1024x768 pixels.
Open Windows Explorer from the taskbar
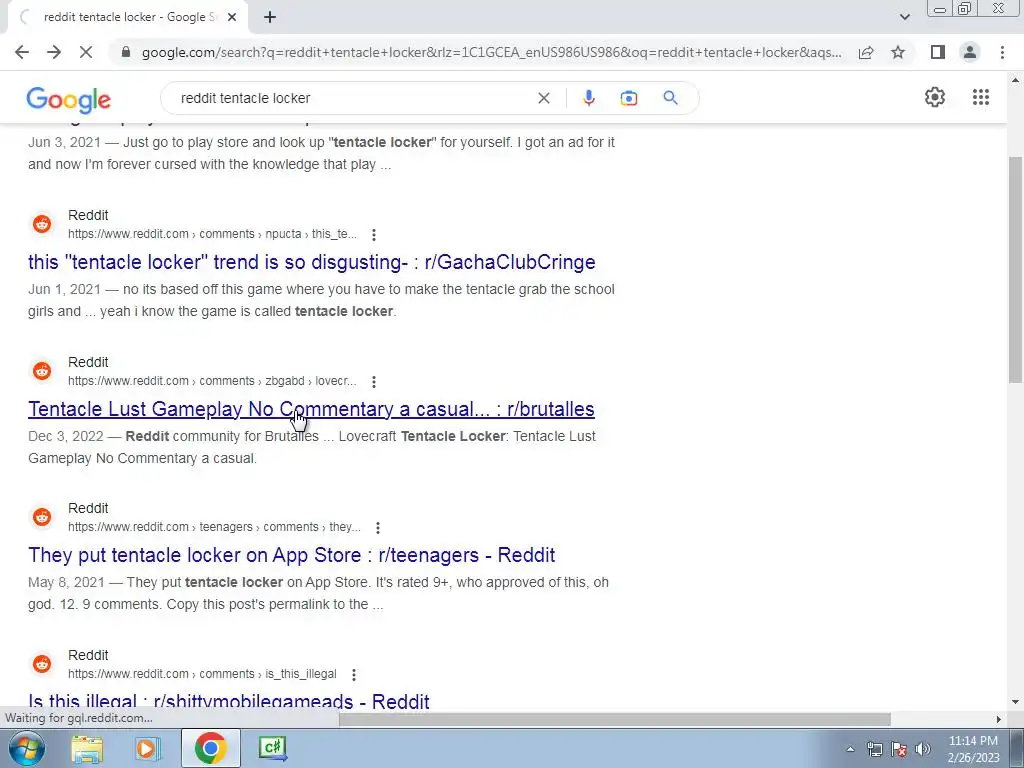87,748
